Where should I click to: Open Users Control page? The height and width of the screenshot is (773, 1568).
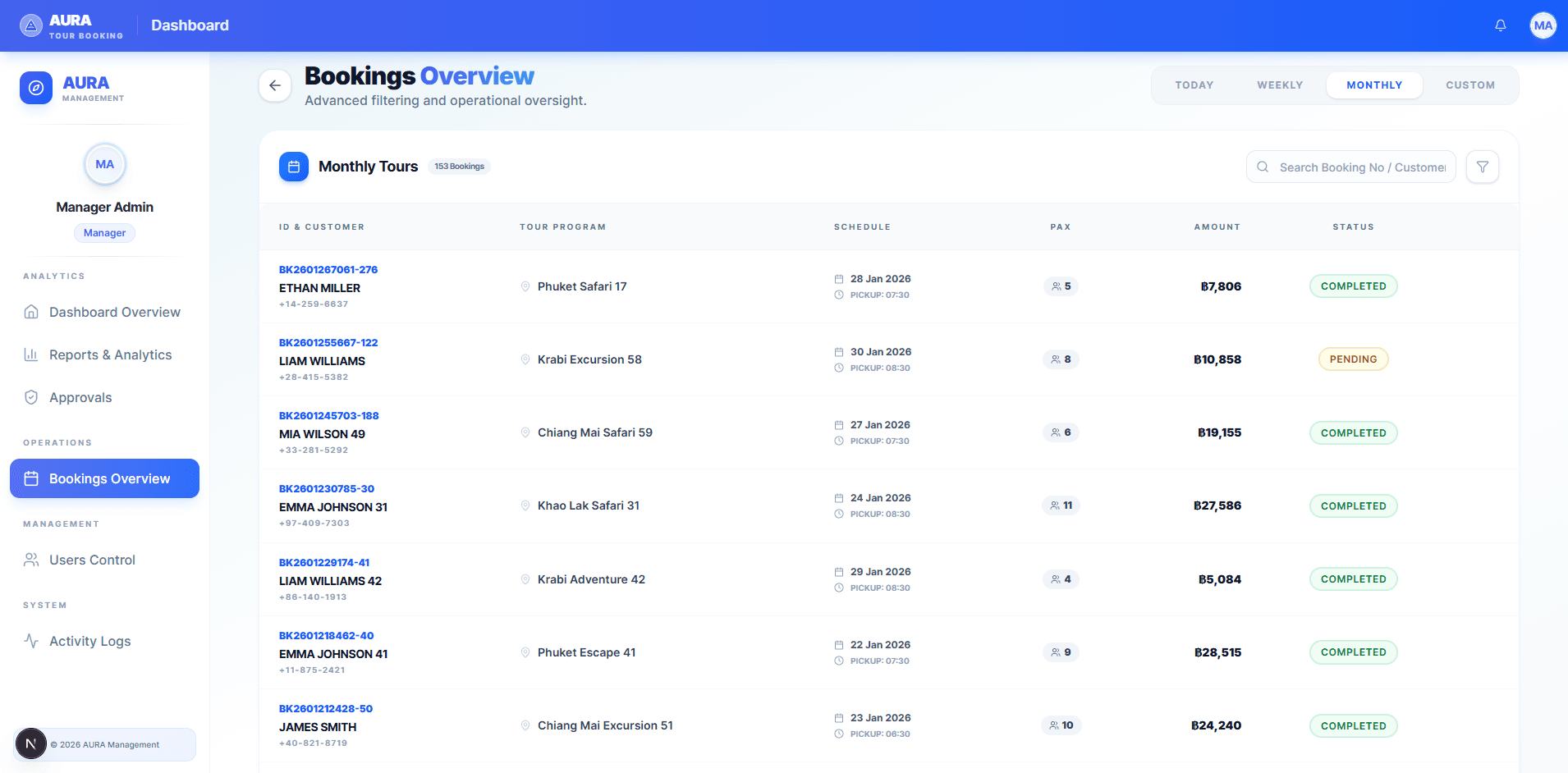pyautogui.click(x=92, y=560)
